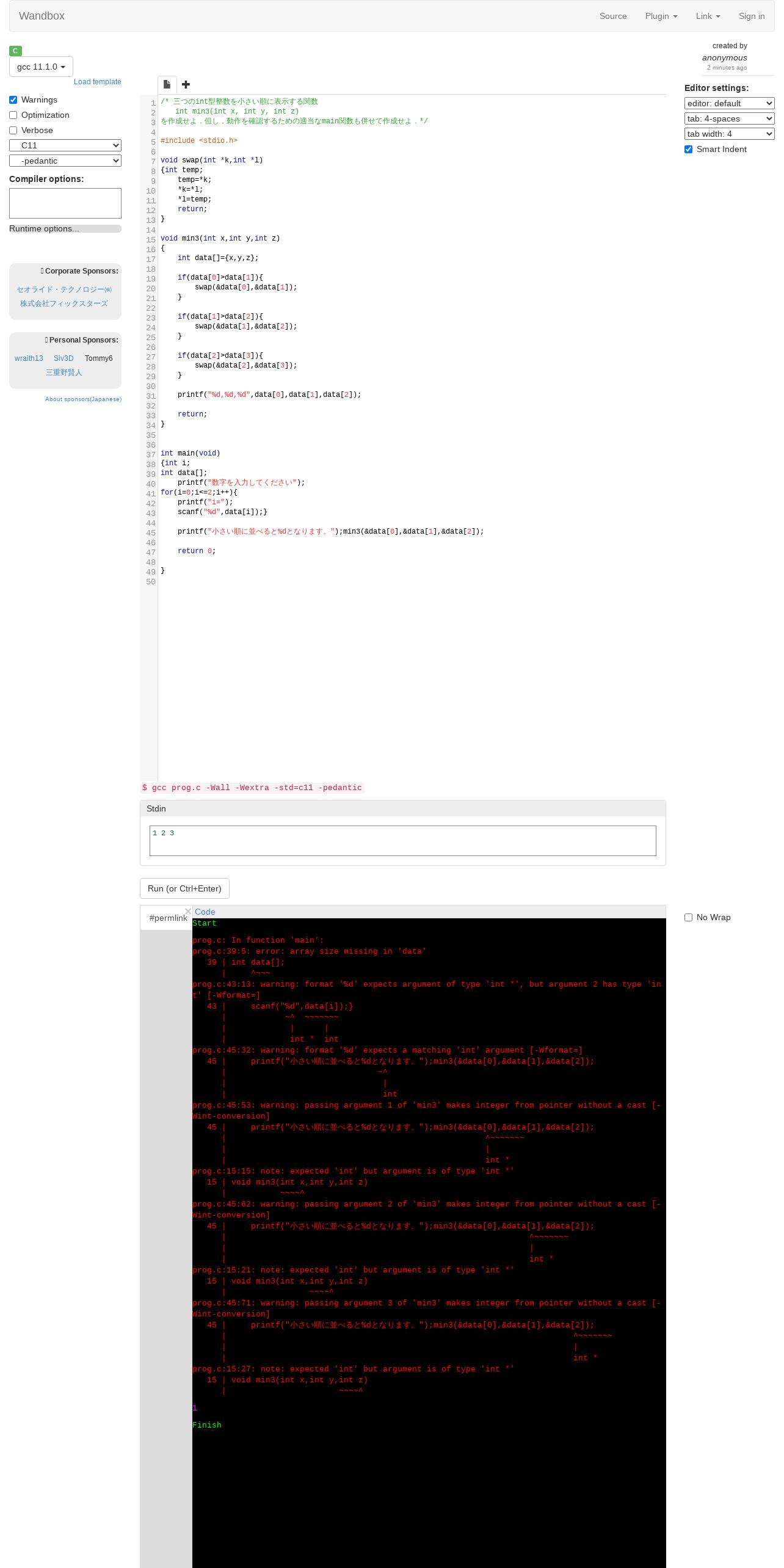
Task: Add a new file tab with plus icon
Action: click(x=186, y=84)
